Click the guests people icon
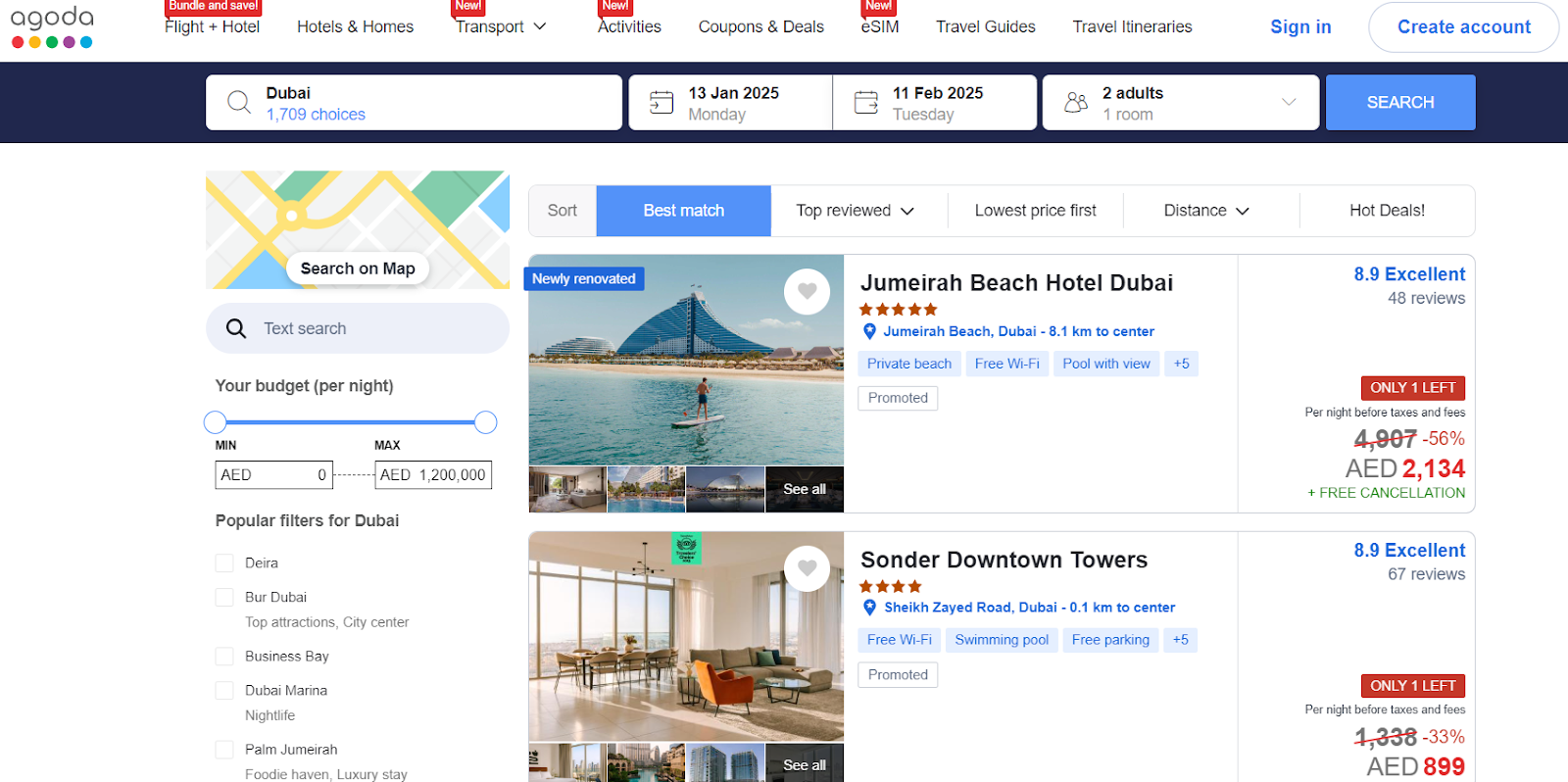The height and width of the screenshot is (782, 1568). 1076,102
